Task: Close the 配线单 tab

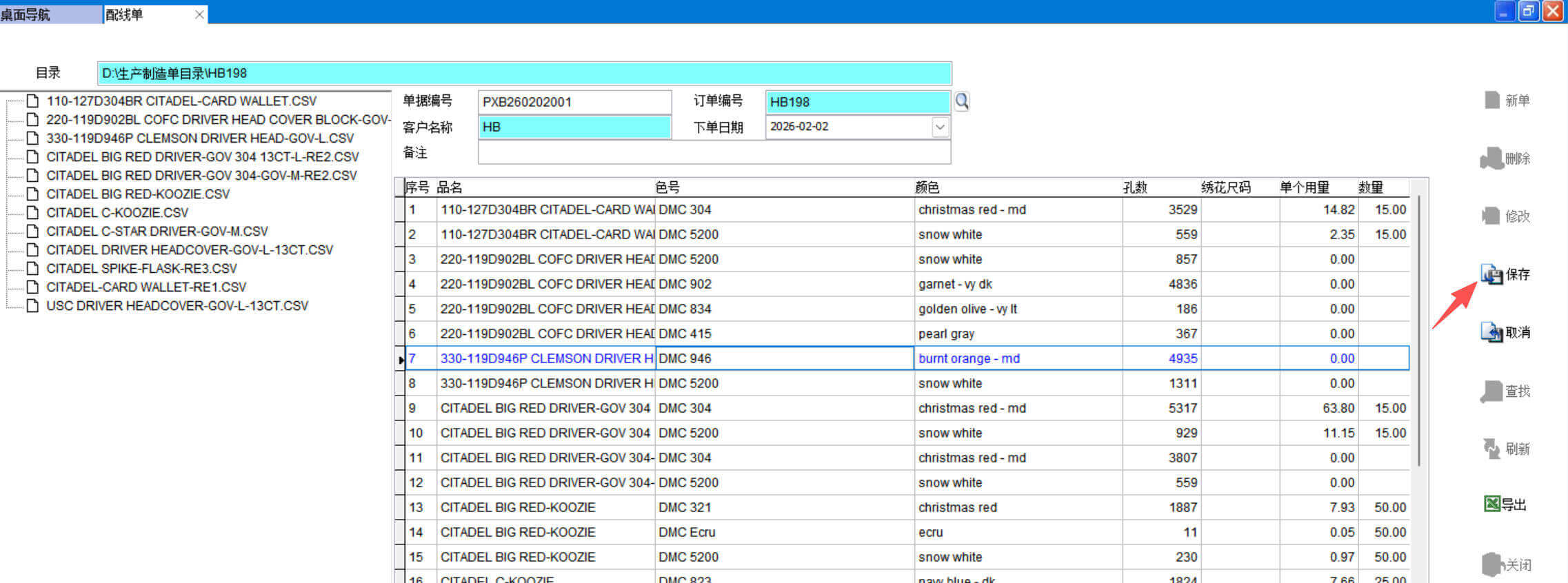Action: (x=199, y=14)
